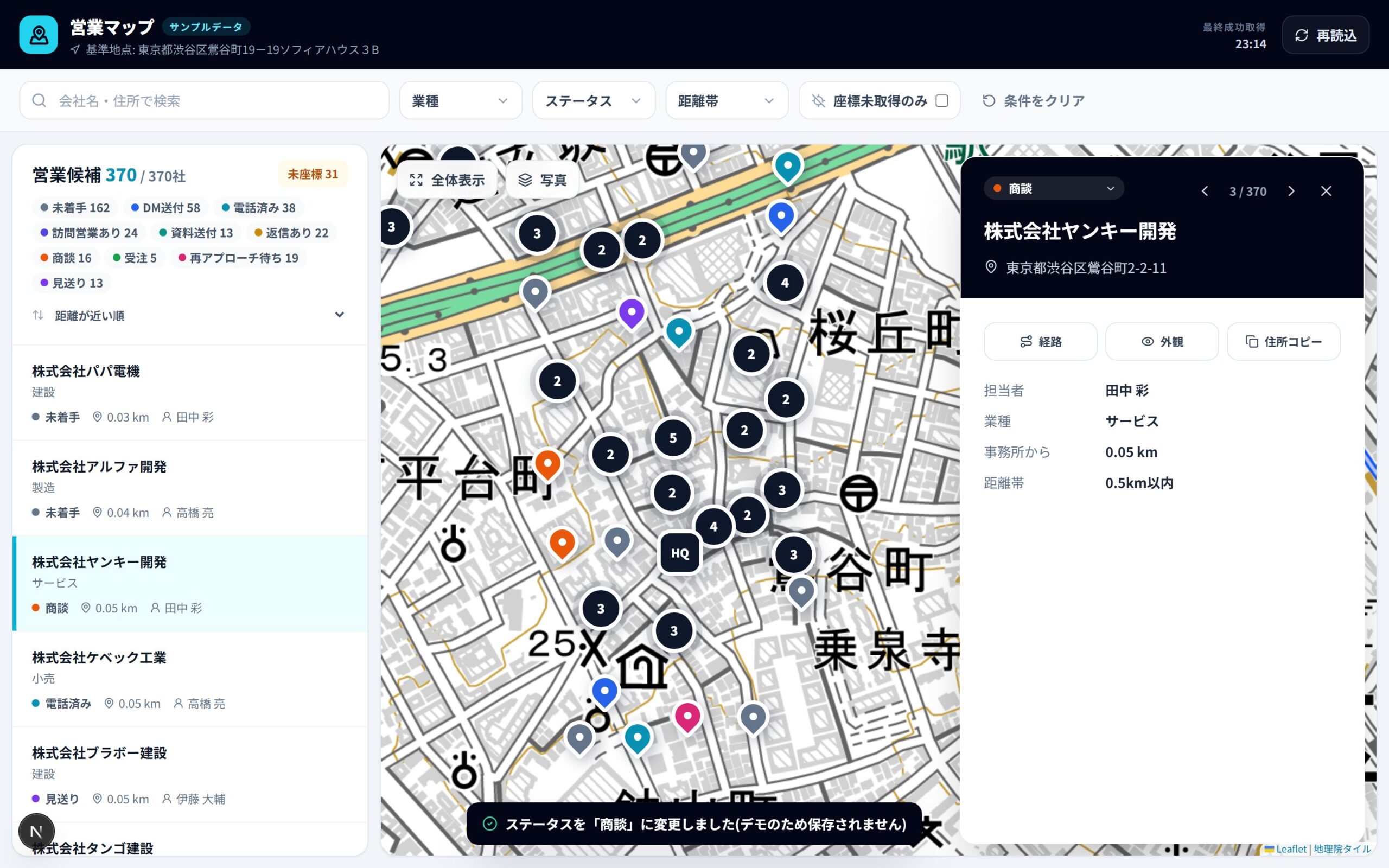This screenshot has height=868, width=1389.
Task: Click the Next.js N dev indicator icon
Action: pos(36,831)
